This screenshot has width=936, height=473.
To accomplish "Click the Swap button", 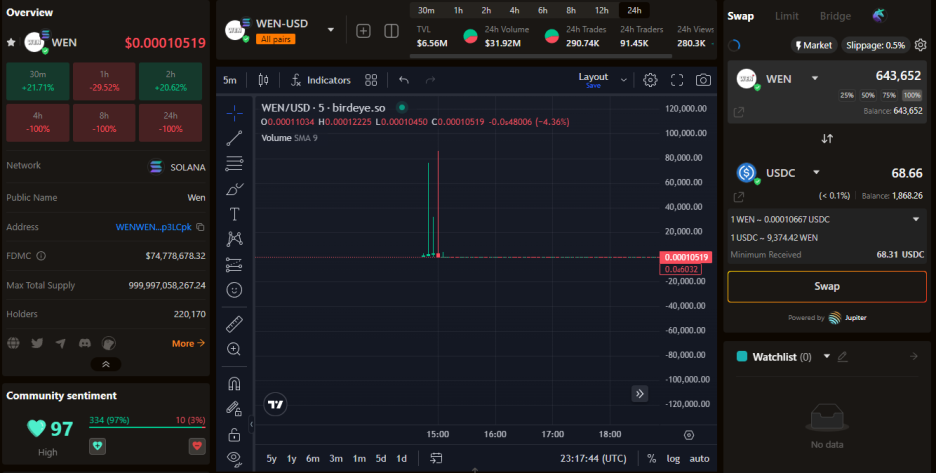I will pyautogui.click(x=827, y=287).
